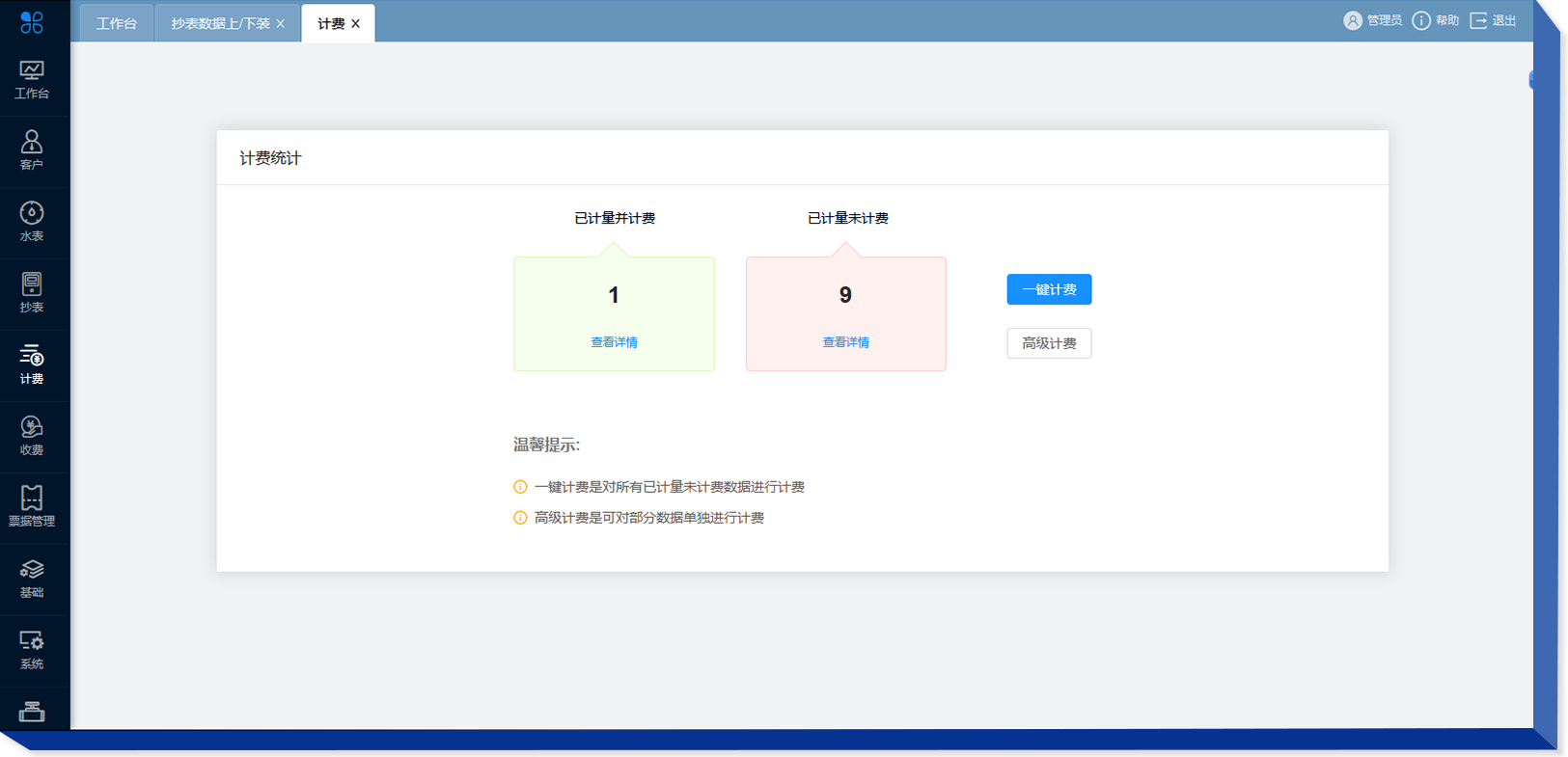Click the printer icon at the sidebar bottom
This screenshot has width=1568, height=757.
(x=32, y=712)
